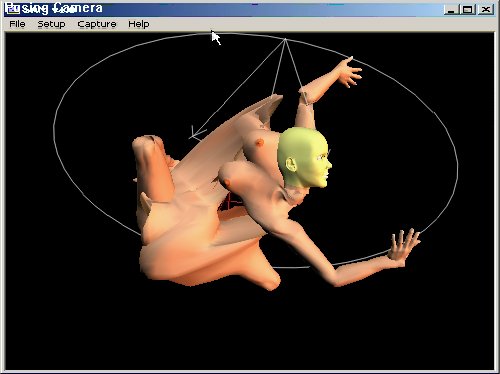Viewport: 500px width, 374px height.
Task: Select the figure's outstretched lower hand
Action: (403, 247)
